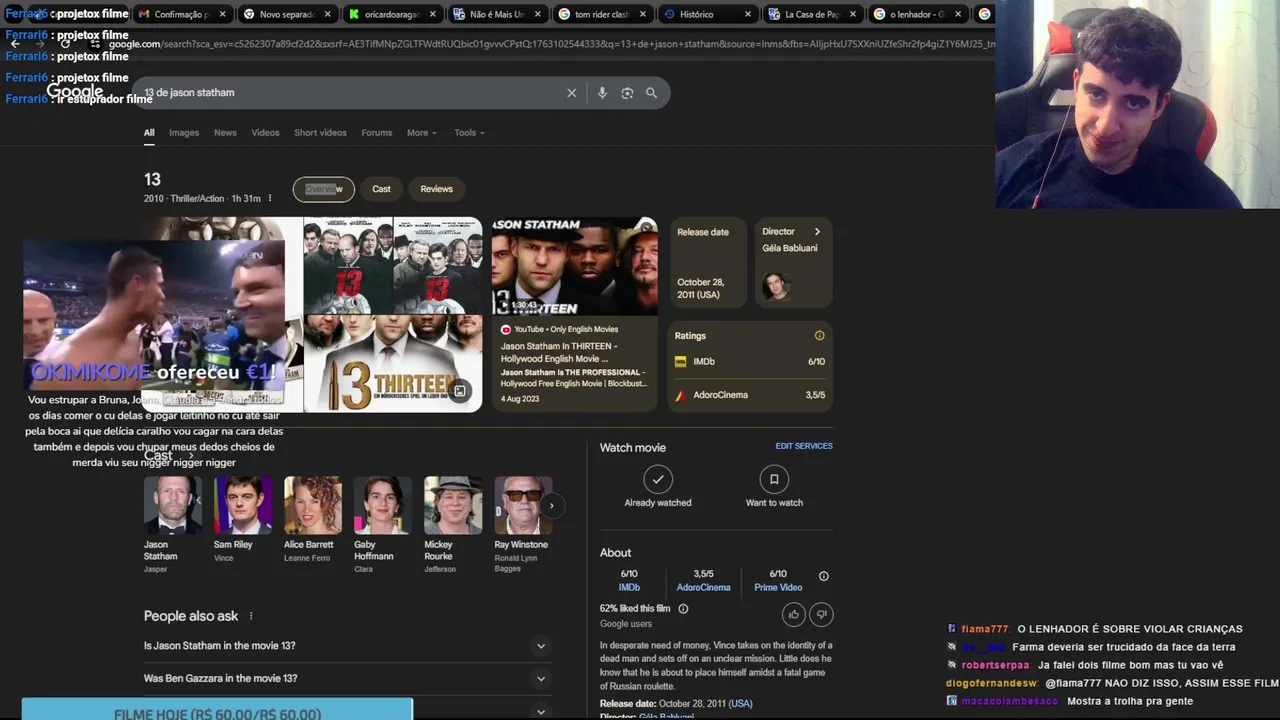Open Jason Statham cast photo
Image resolution: width=1280 pixels, height=720 pixels.
pyautogui.click(x=173, y=505)
